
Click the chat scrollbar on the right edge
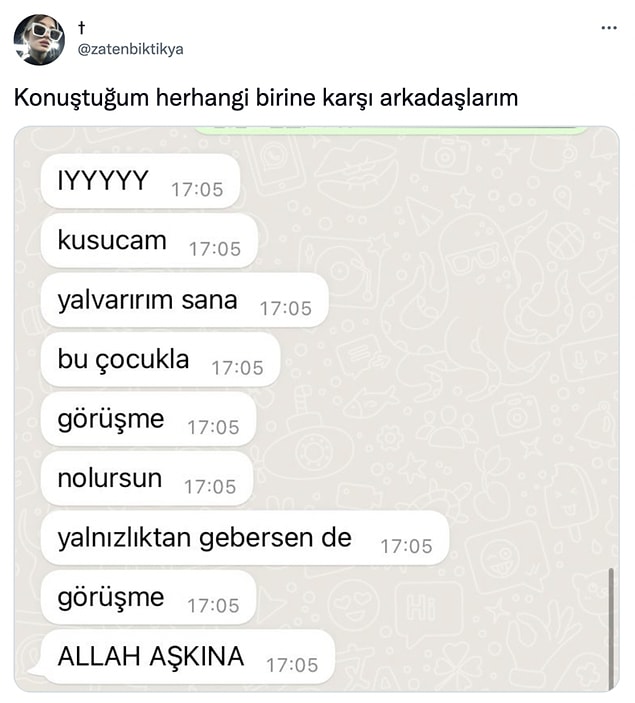click(611, 629)
